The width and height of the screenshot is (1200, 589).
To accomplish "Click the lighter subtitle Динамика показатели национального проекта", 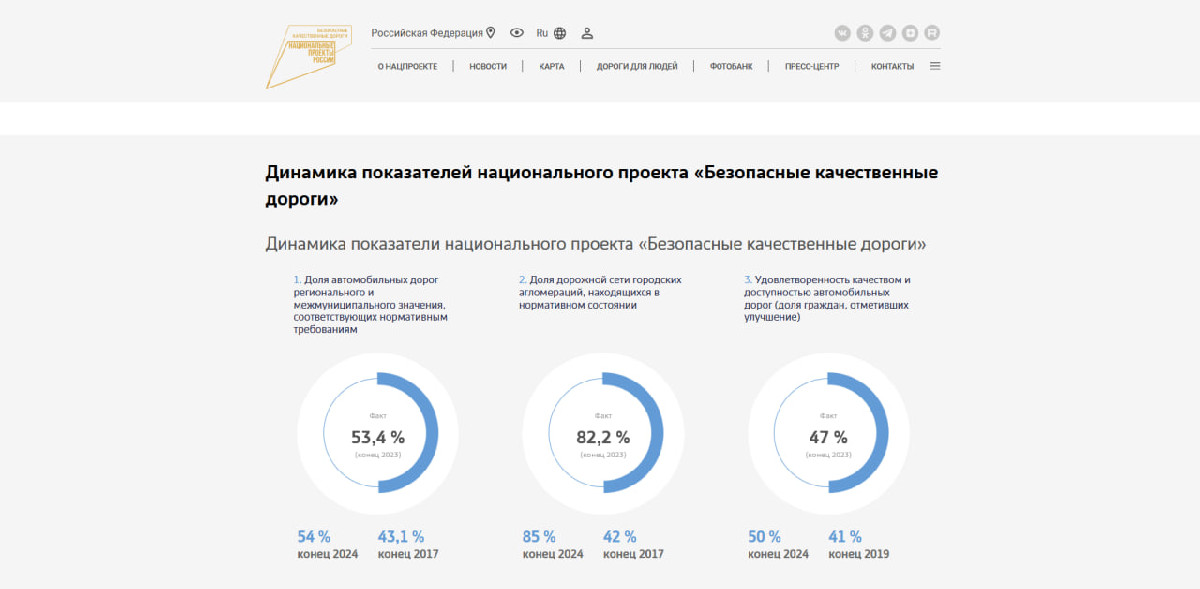I will tap(596, 244).
